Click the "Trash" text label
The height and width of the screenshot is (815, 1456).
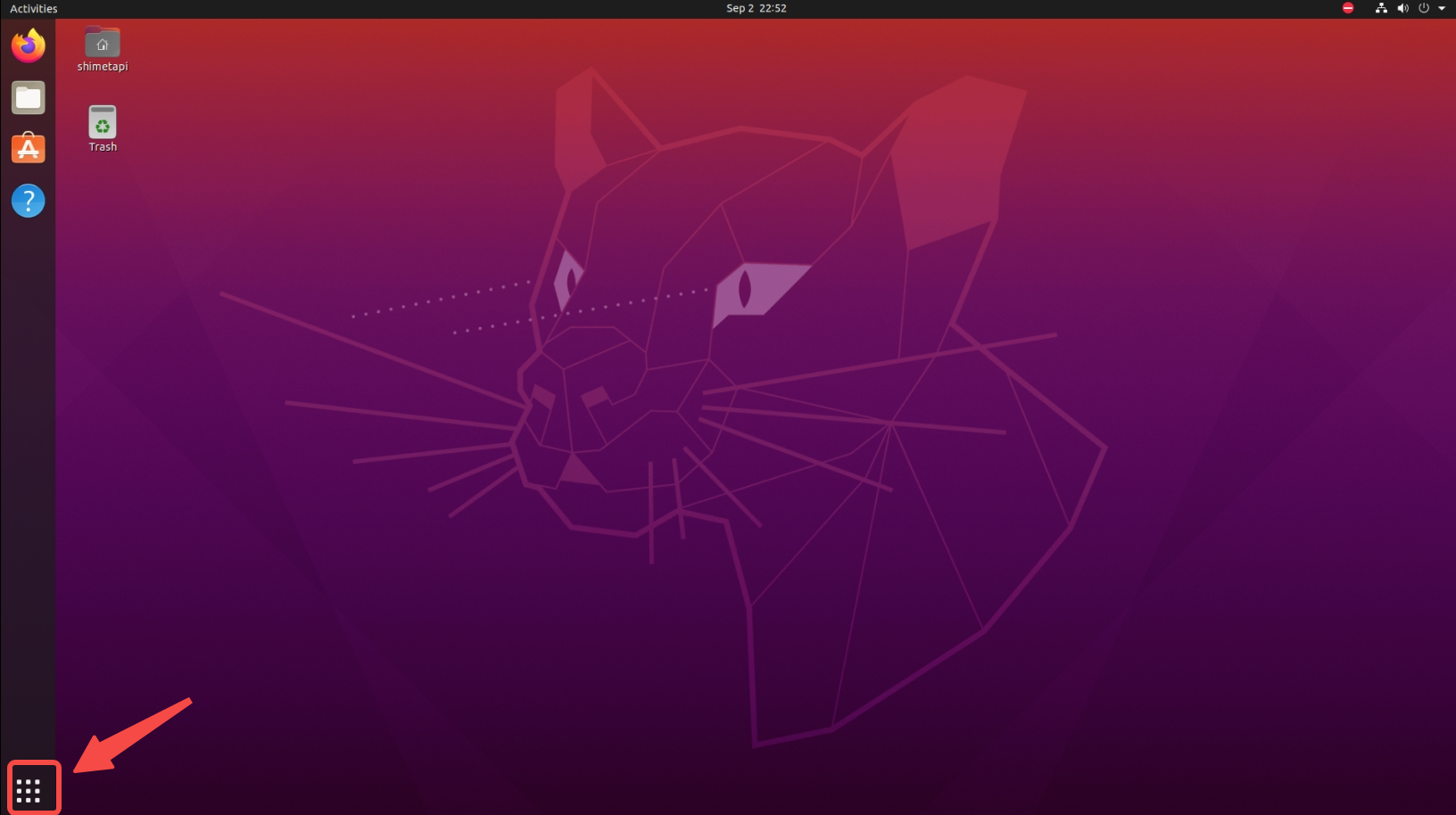coord(103,147)
